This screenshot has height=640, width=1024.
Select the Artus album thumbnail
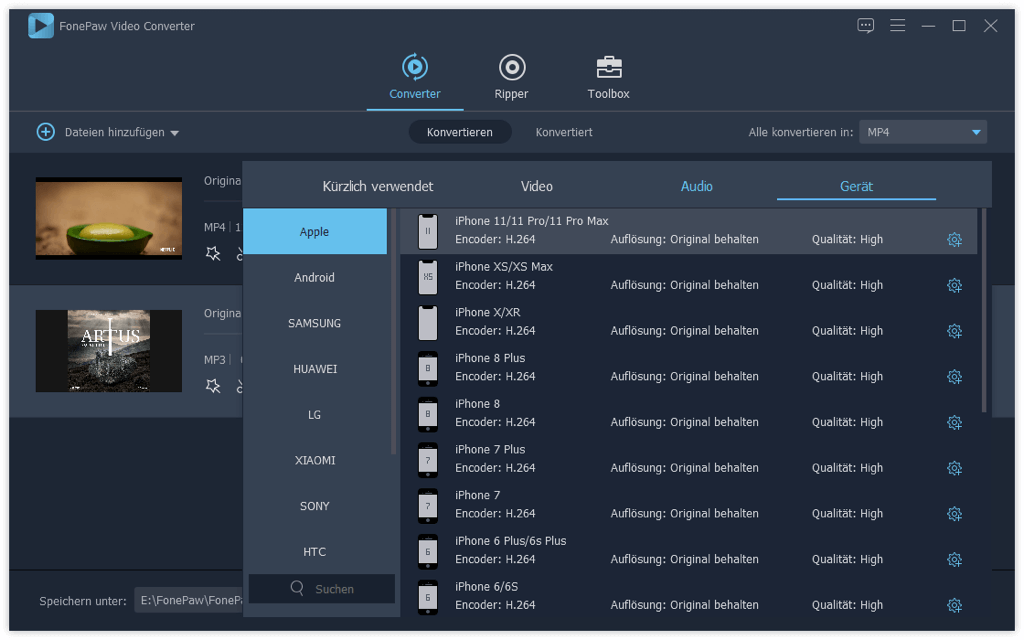pyautogui.click(x=108, y=351)
